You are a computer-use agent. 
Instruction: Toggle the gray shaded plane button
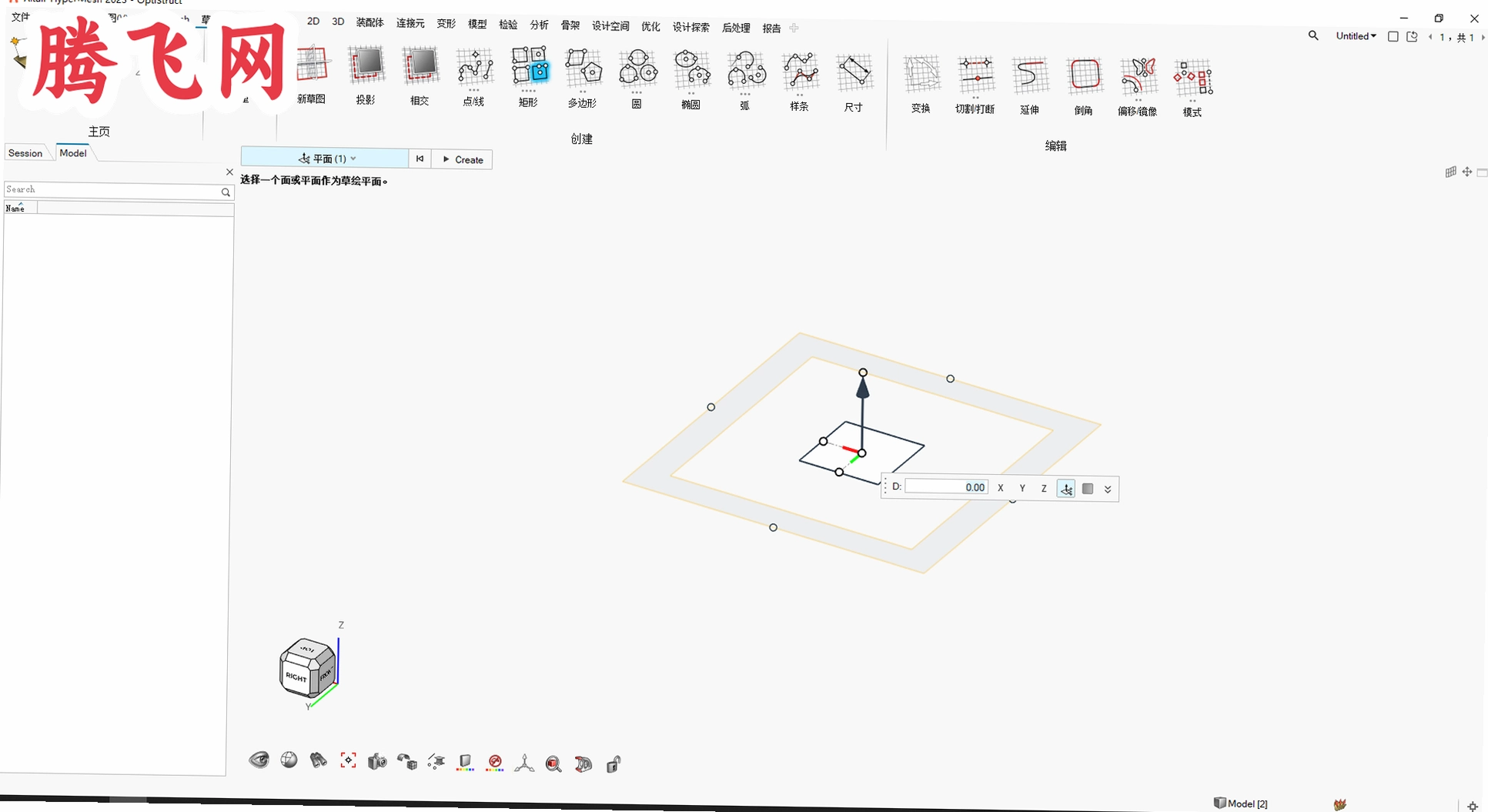click(x=1088, y=489)
